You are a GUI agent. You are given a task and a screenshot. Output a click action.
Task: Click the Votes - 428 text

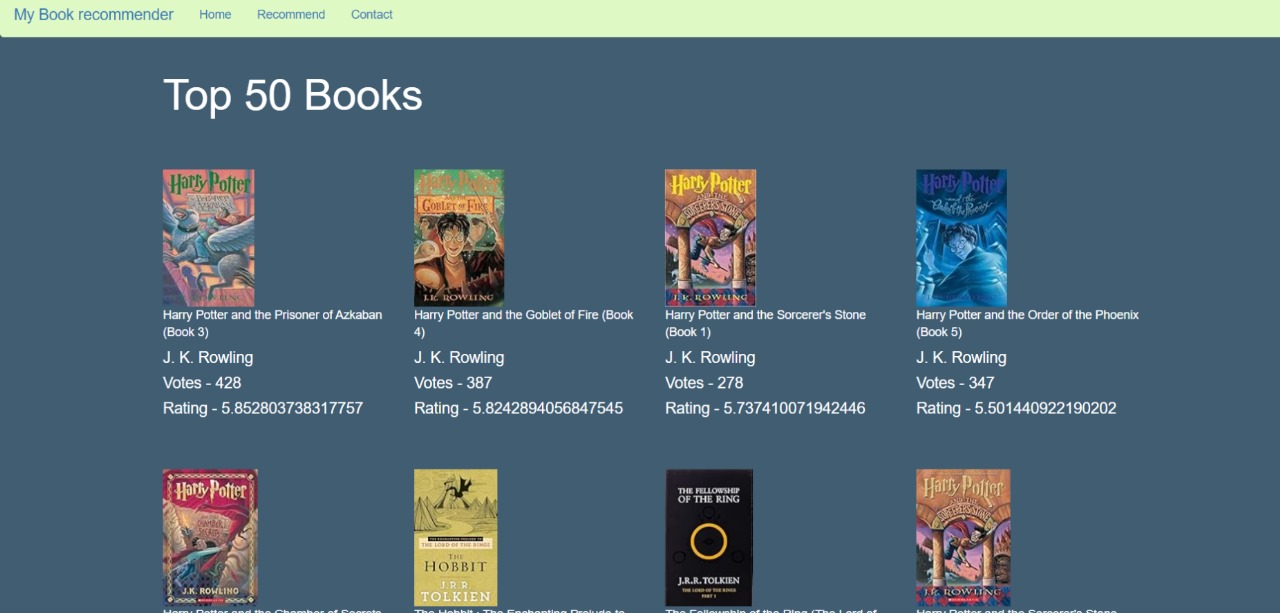click(x=202, y=383)
